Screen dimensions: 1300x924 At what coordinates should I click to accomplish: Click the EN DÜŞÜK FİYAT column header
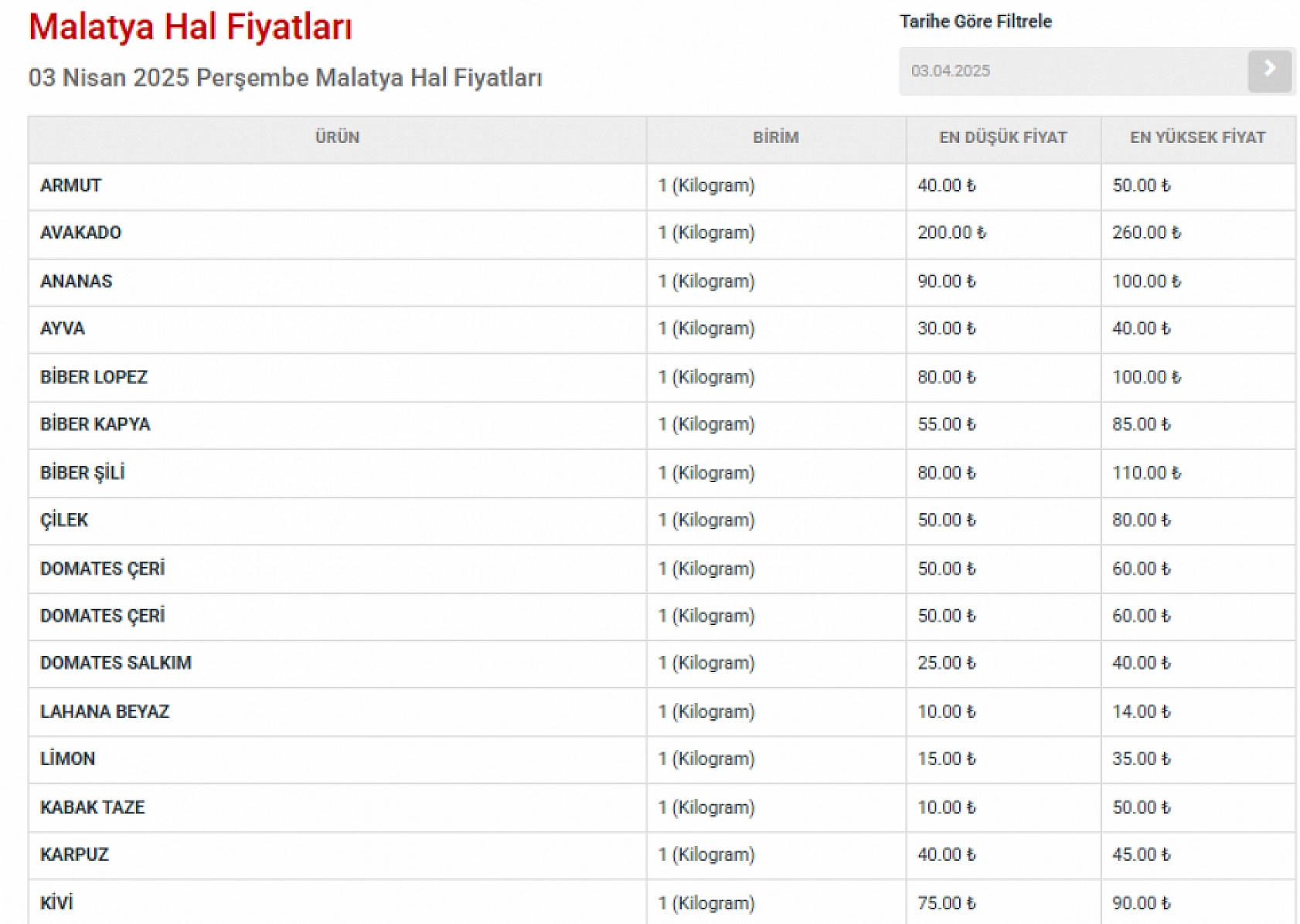click(x=1002, y=138)
